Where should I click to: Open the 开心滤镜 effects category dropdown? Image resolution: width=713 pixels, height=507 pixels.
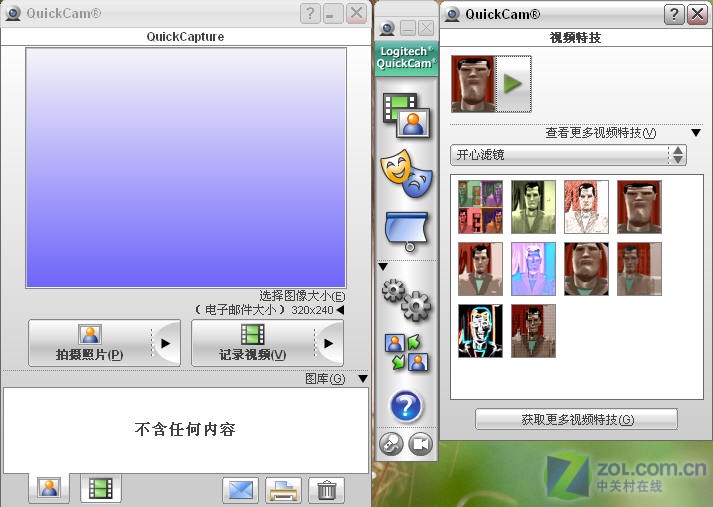pyautogui.click(x=568, y=155)
